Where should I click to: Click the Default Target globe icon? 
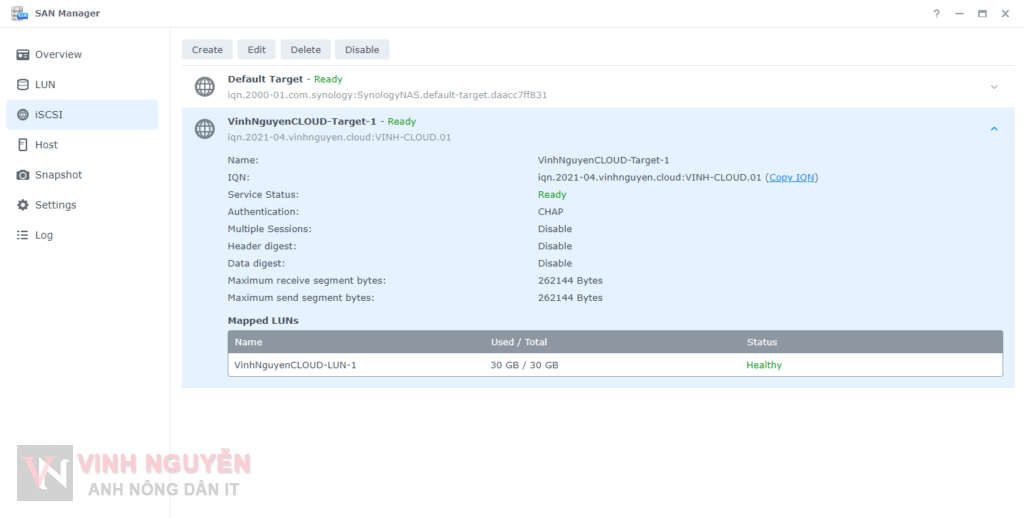pos(205,87)
